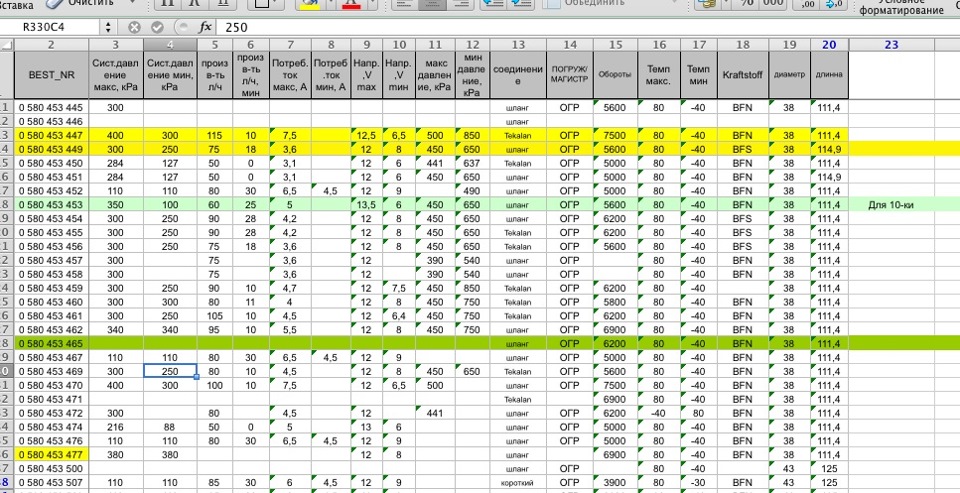The image size is (960, 493).
Task: Click the decrease indent icon
Action: click(x=493, y=4)
